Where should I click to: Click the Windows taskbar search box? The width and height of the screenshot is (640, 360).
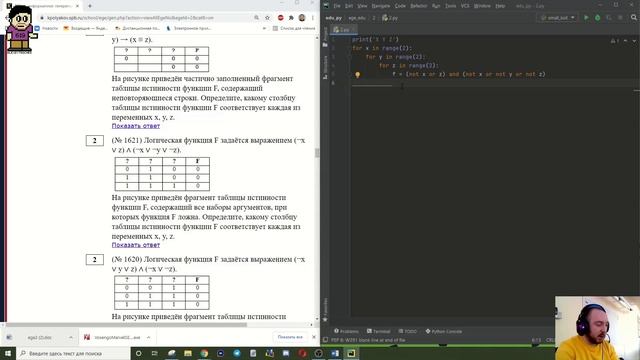(73, 353)
